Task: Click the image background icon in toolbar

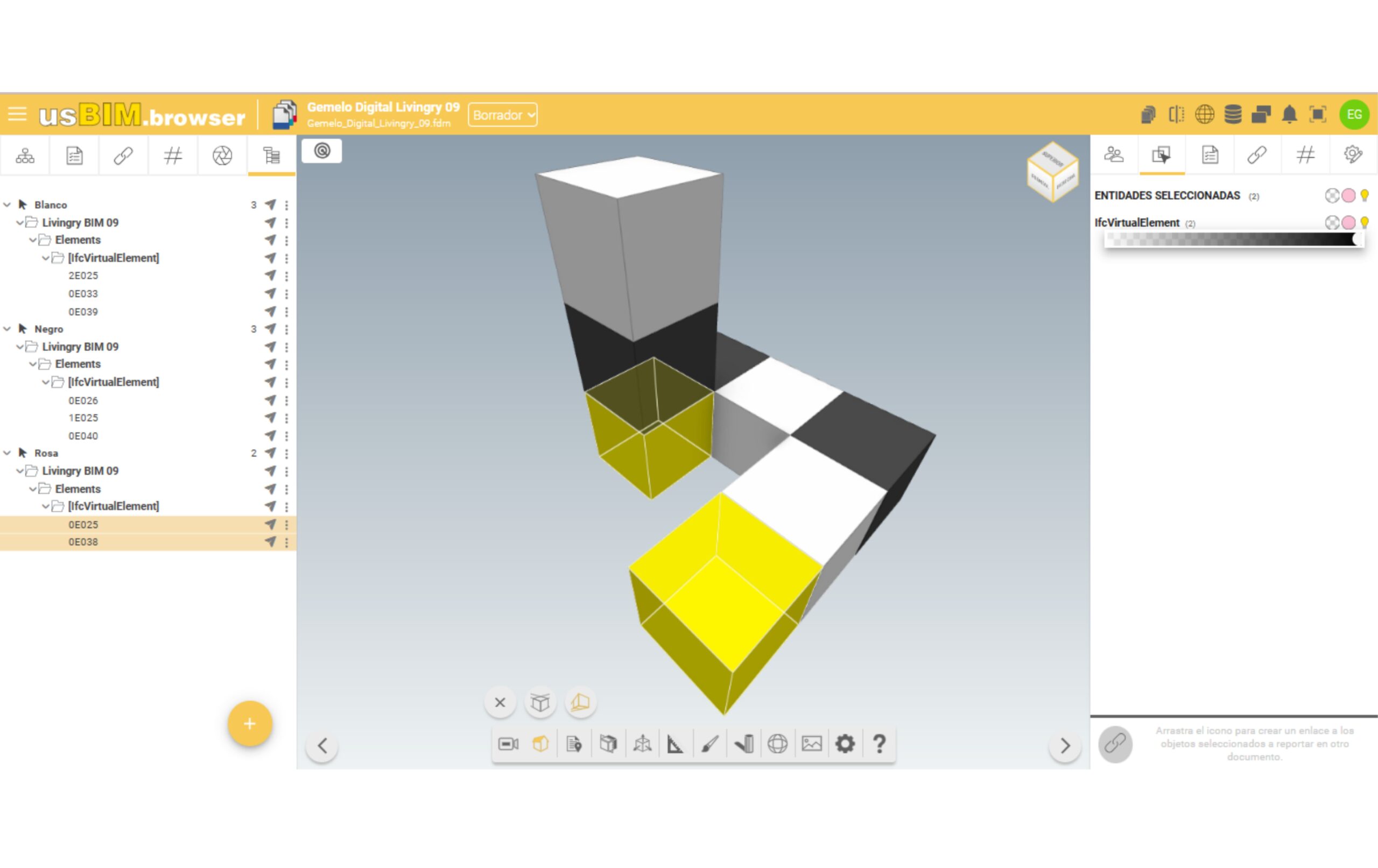Action: 812,744
